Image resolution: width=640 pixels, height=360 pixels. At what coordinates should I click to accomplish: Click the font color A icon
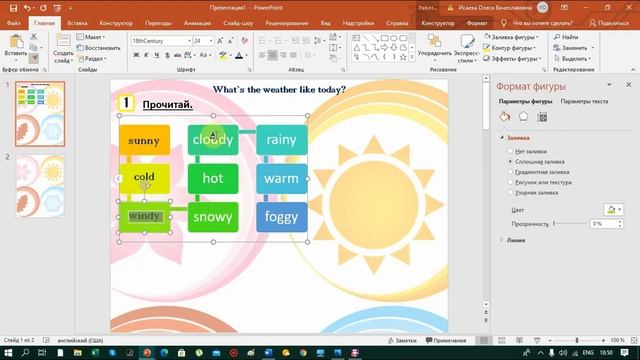click(x=239, y=56)
